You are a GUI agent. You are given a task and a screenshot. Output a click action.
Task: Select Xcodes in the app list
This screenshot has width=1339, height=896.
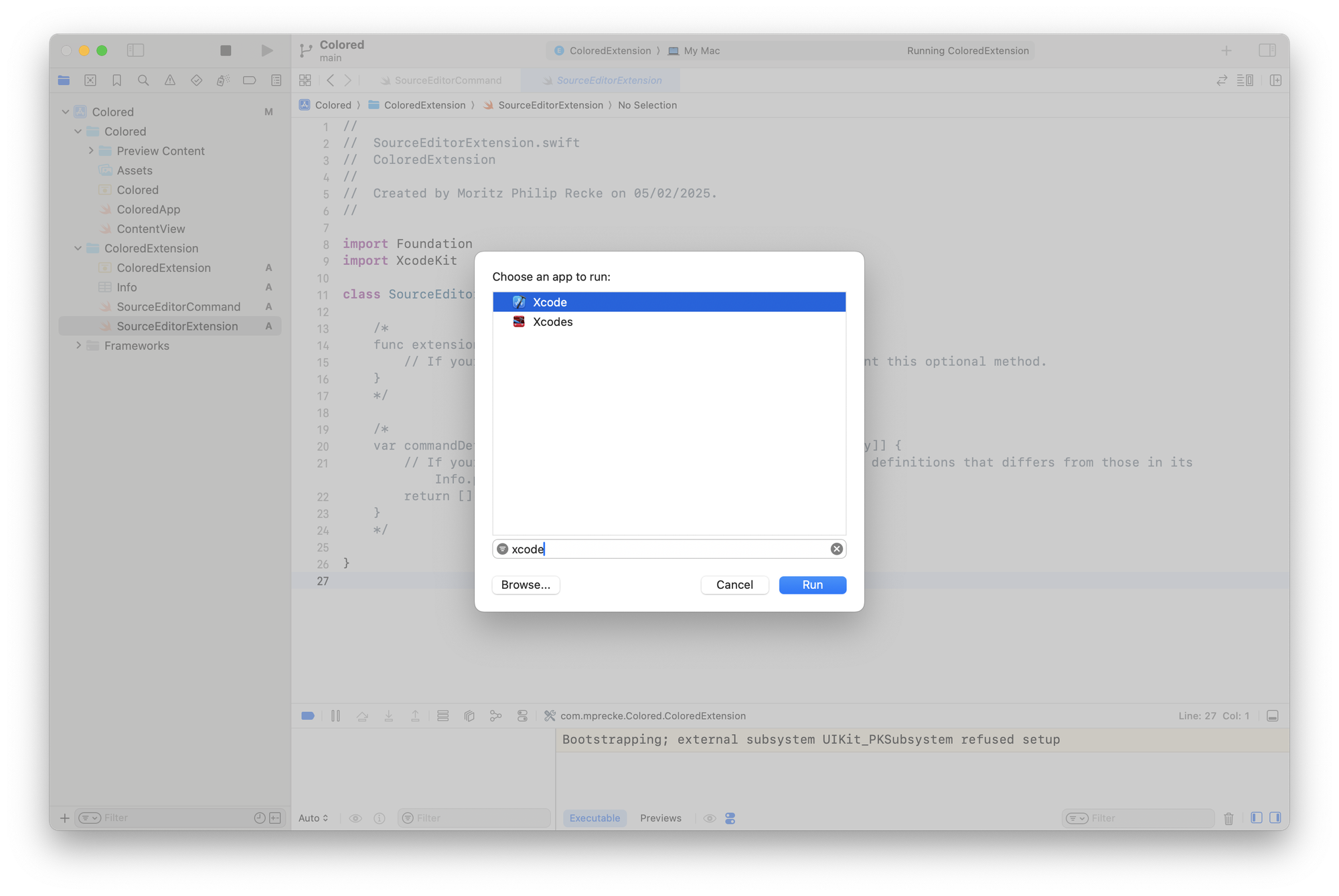(x=669, y=322)
